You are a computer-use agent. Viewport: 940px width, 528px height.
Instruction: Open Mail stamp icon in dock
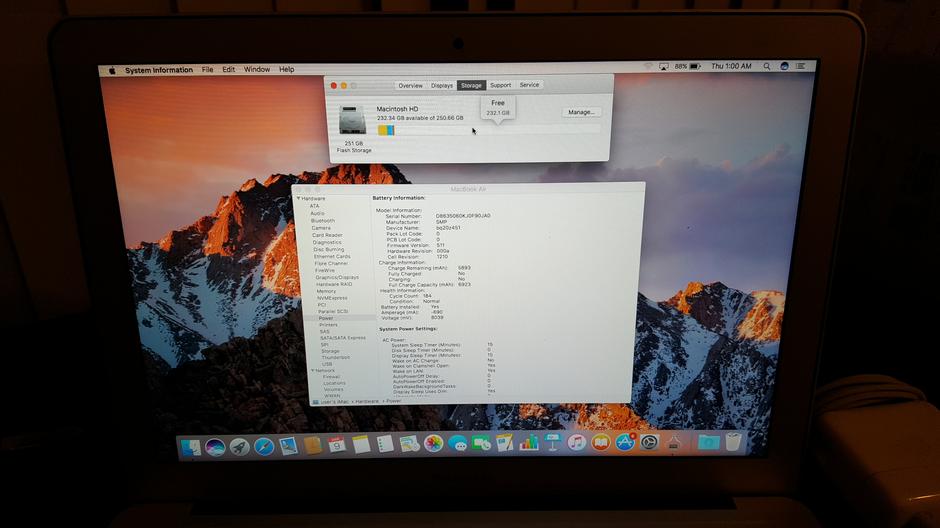288,446
